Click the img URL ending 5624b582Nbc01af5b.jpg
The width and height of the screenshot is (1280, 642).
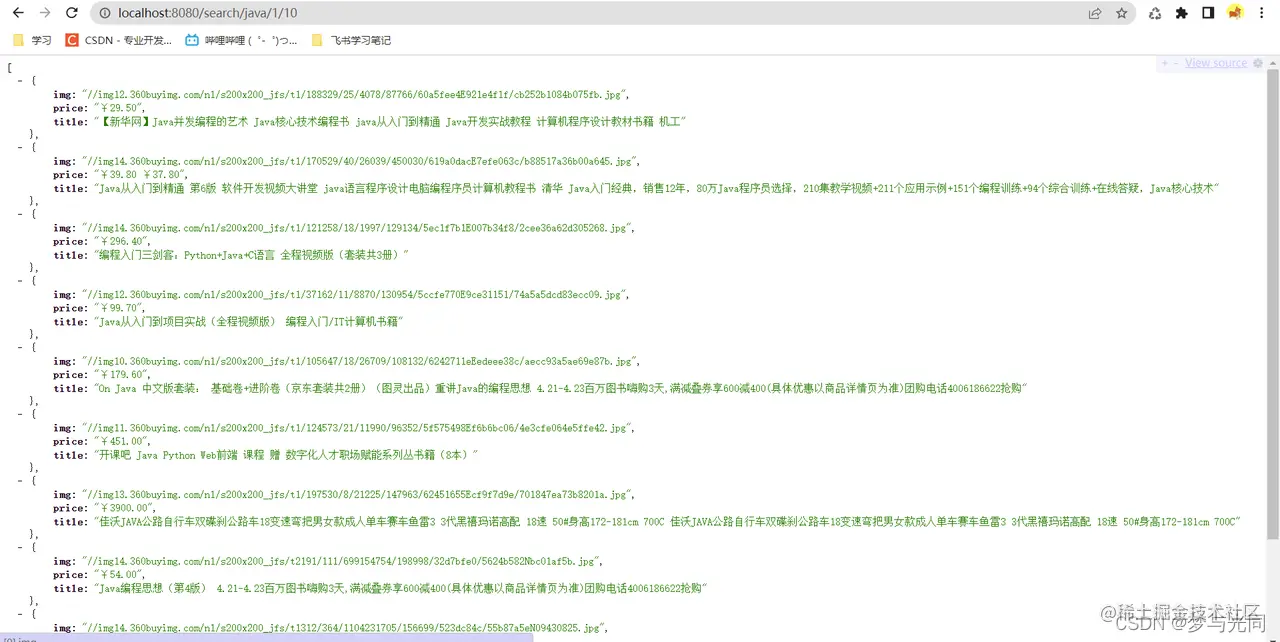(x=342, y=561)
